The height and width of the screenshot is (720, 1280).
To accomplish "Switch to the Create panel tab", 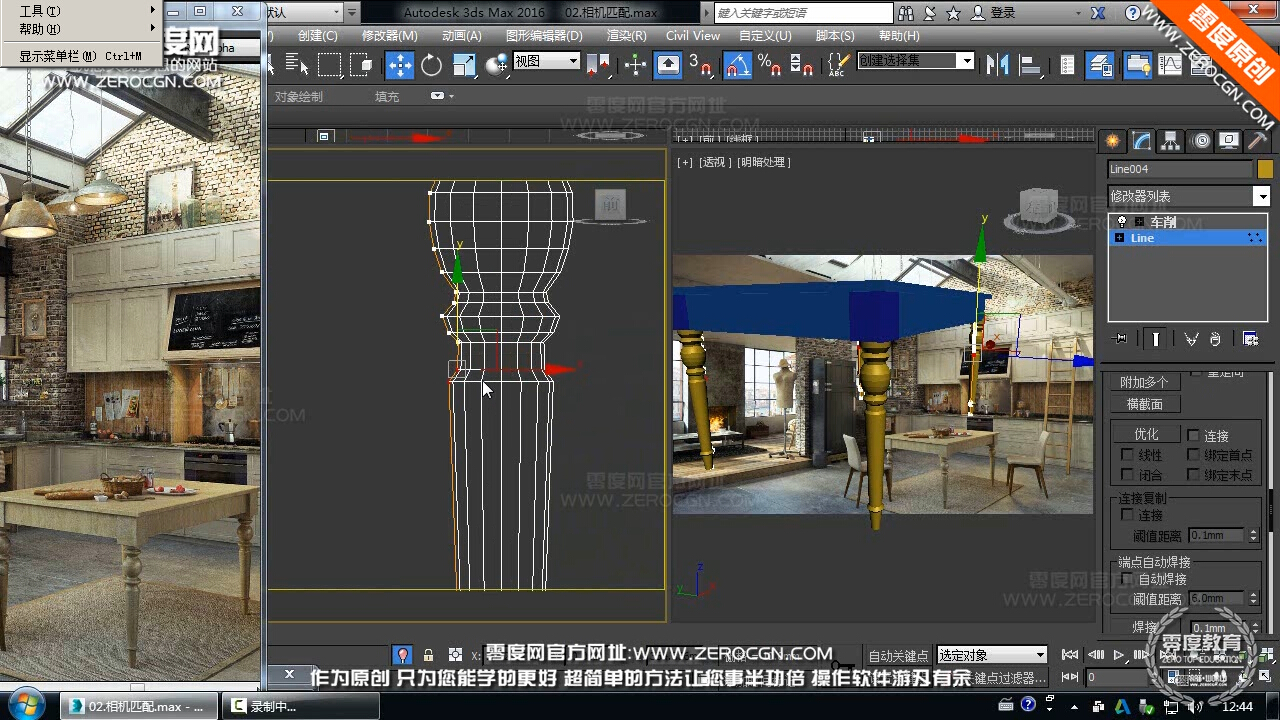I will coord(1112,141).
